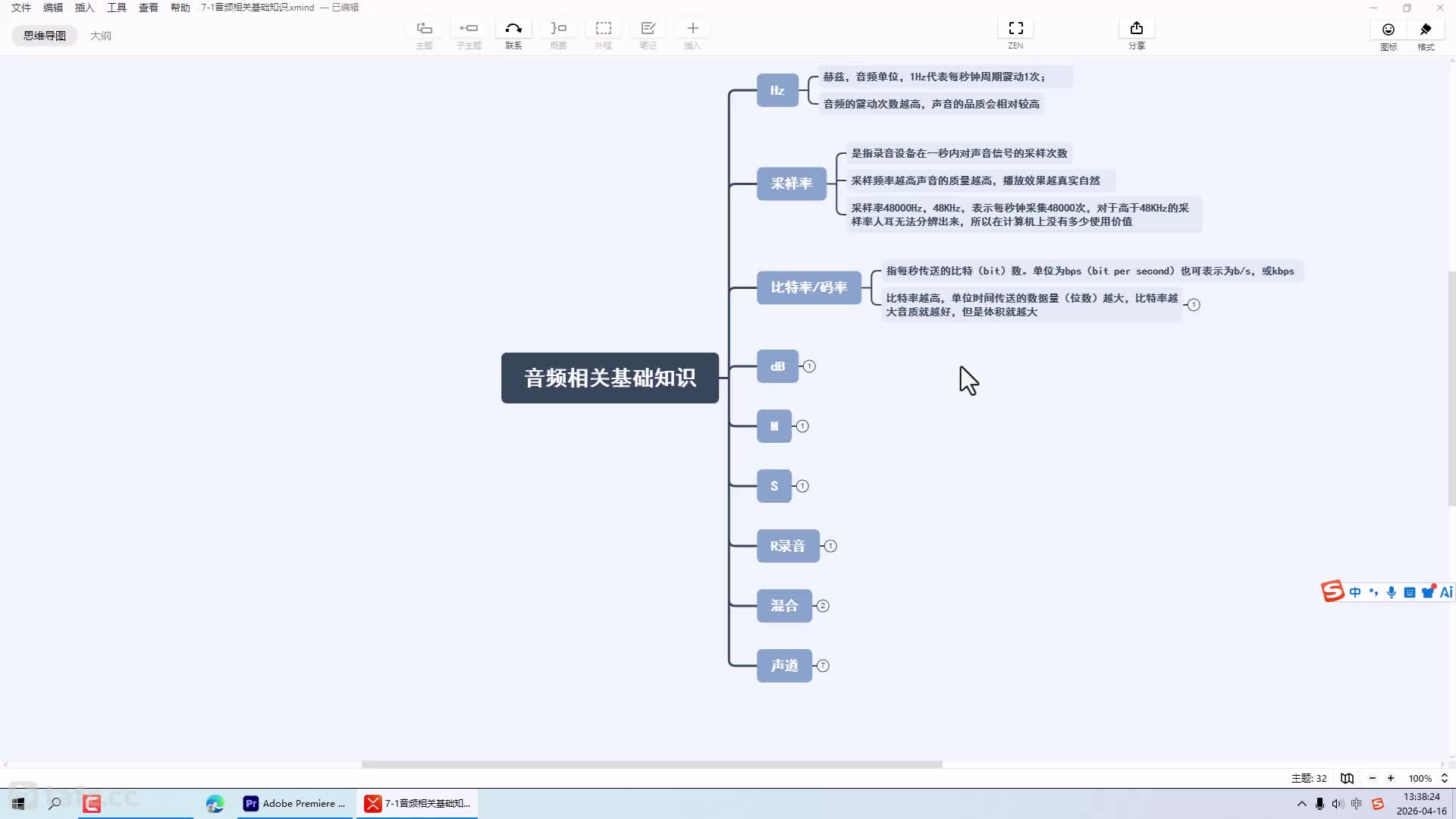Open the 文件 (File) menu

coord(21,8)
